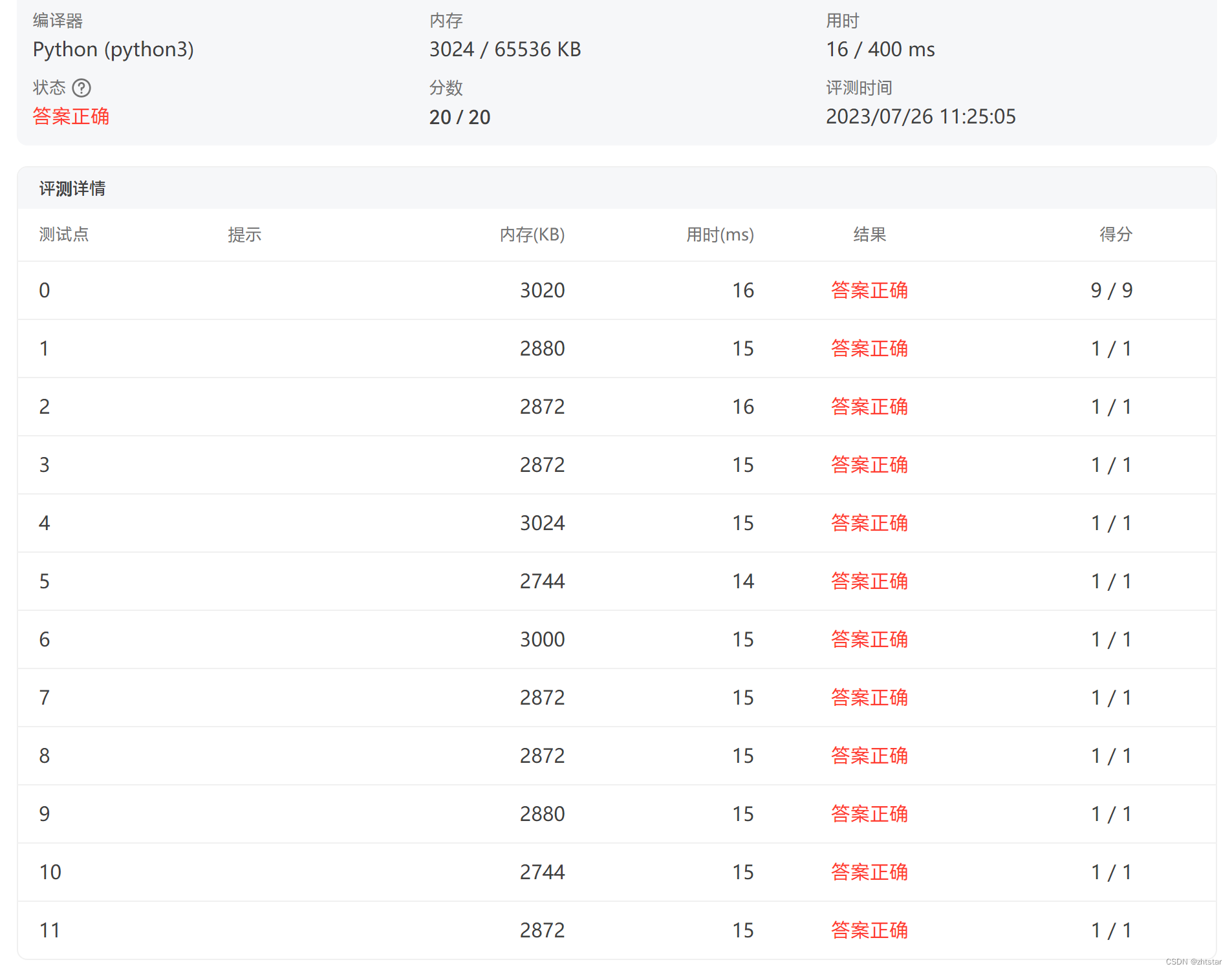Click the 提示 column header

(244, 234)
